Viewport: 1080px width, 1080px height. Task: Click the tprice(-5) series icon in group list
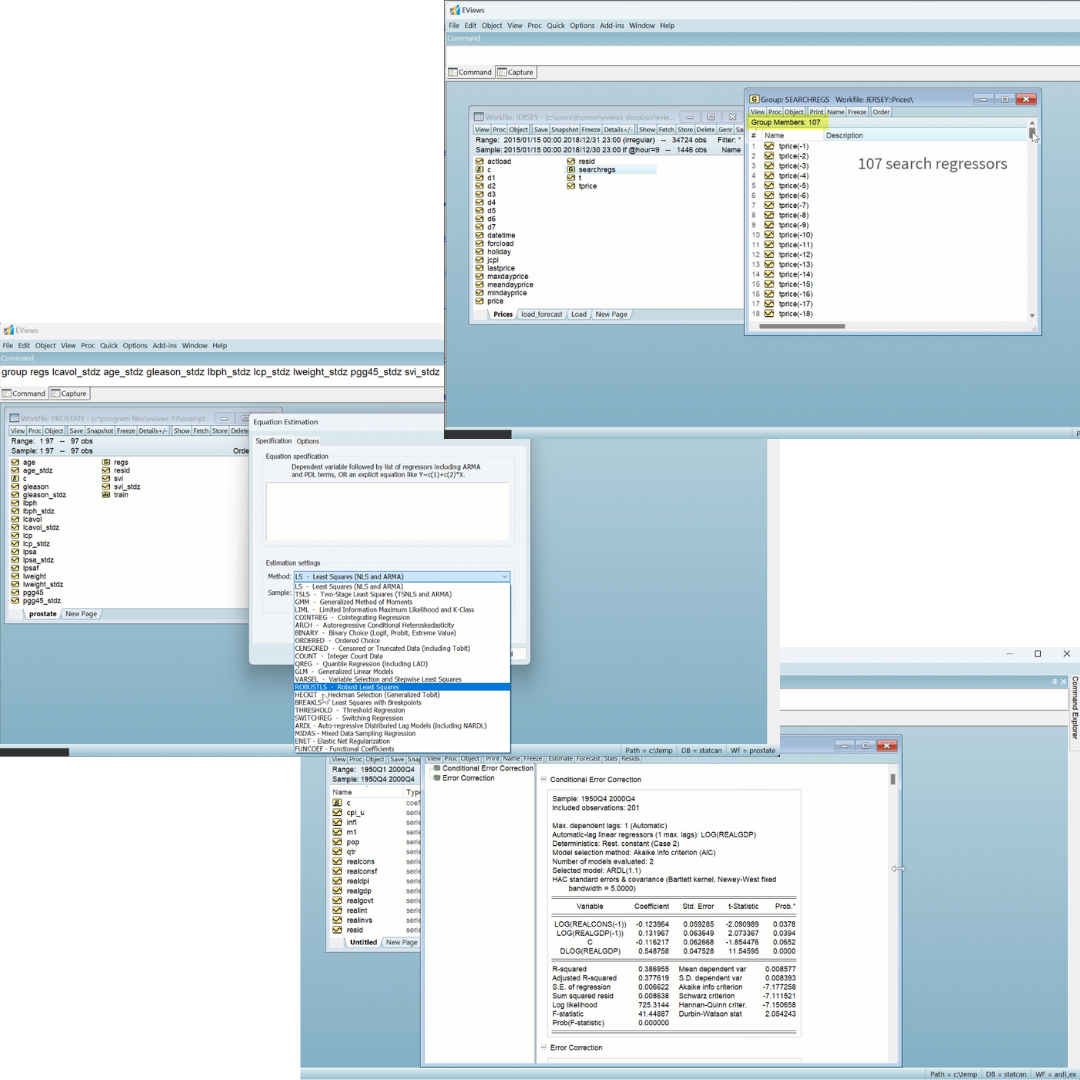(769, 186)
